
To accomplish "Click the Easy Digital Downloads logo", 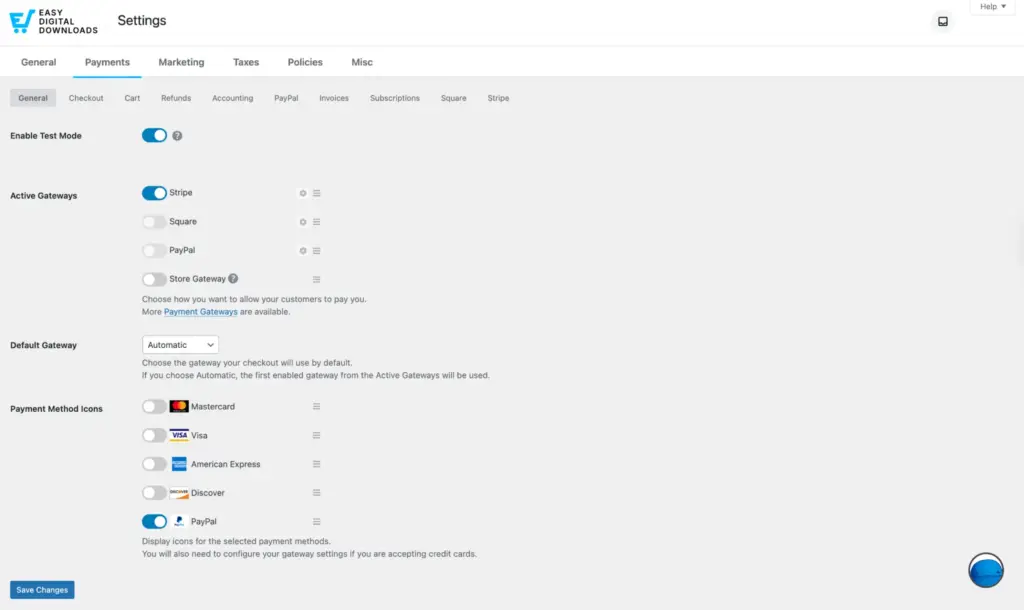I will (x=52, y=20).
